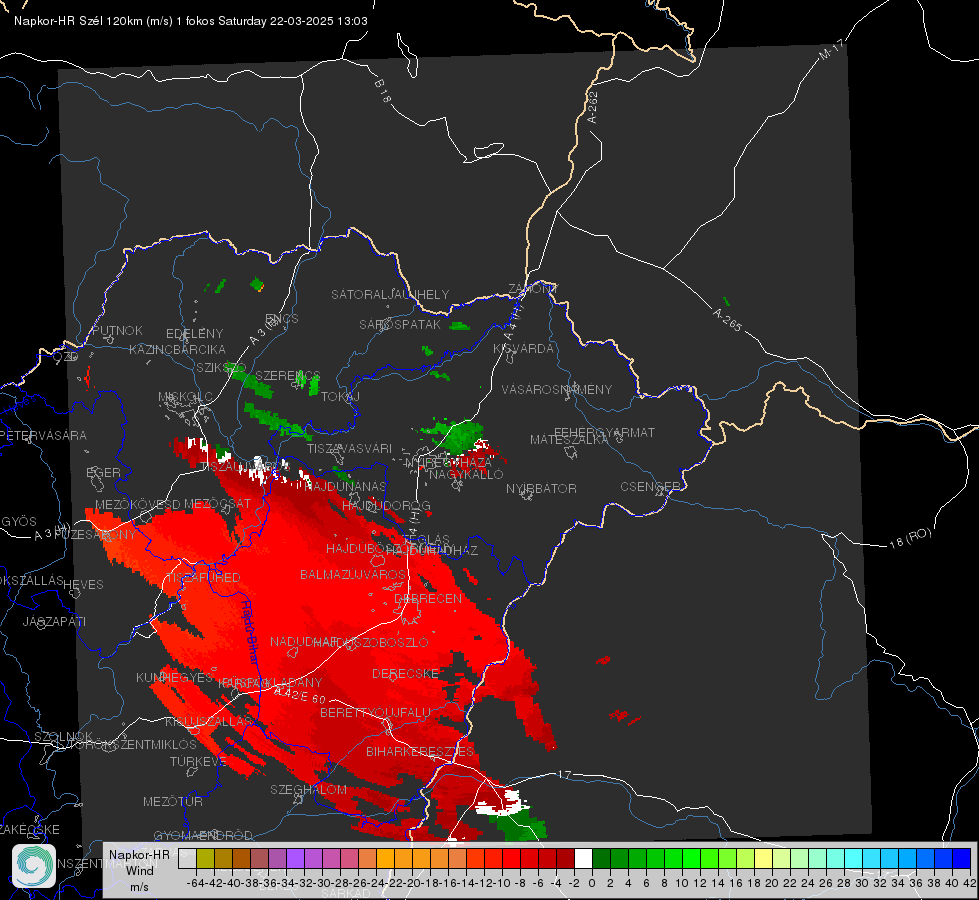Click the CSENGER city label

[650, 487]
